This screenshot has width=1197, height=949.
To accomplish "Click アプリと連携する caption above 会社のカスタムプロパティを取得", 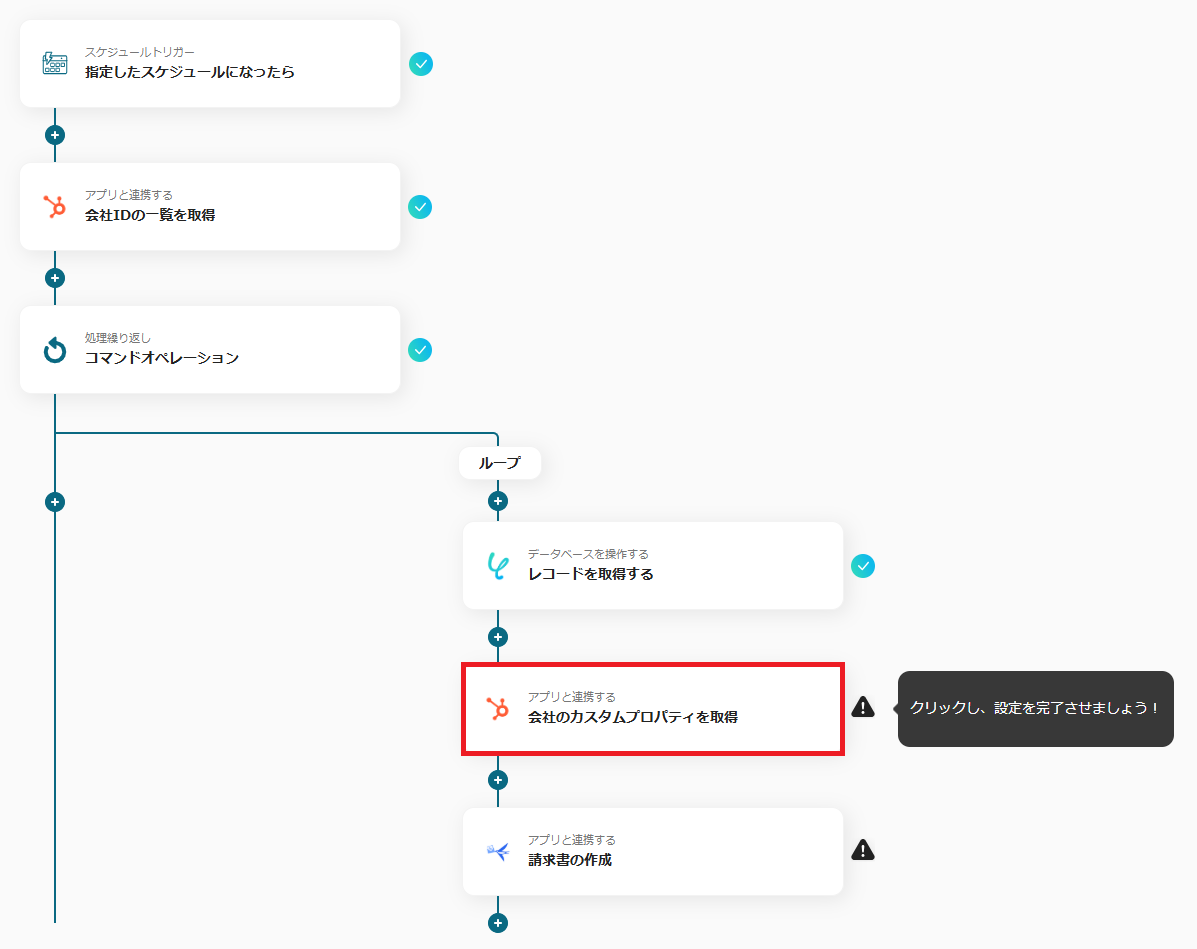I will coord(571,696).
